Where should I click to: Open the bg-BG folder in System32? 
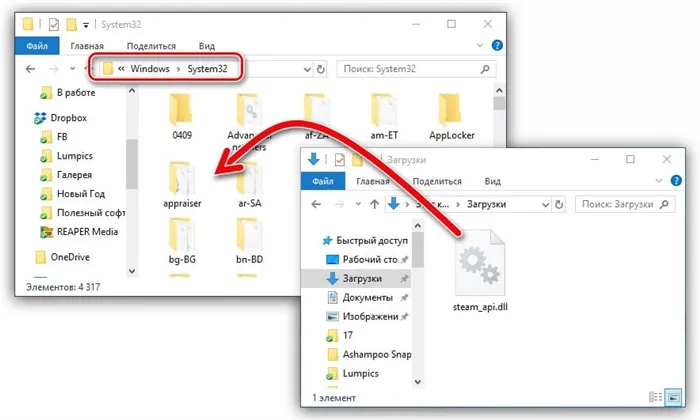(x=182, y=240)
